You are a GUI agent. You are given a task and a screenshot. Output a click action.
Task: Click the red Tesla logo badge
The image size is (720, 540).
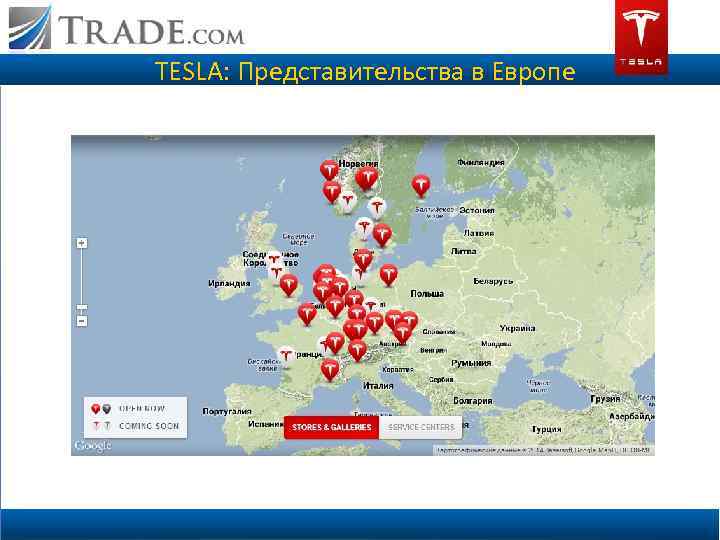pyautogui.click(x=641, y=37)
